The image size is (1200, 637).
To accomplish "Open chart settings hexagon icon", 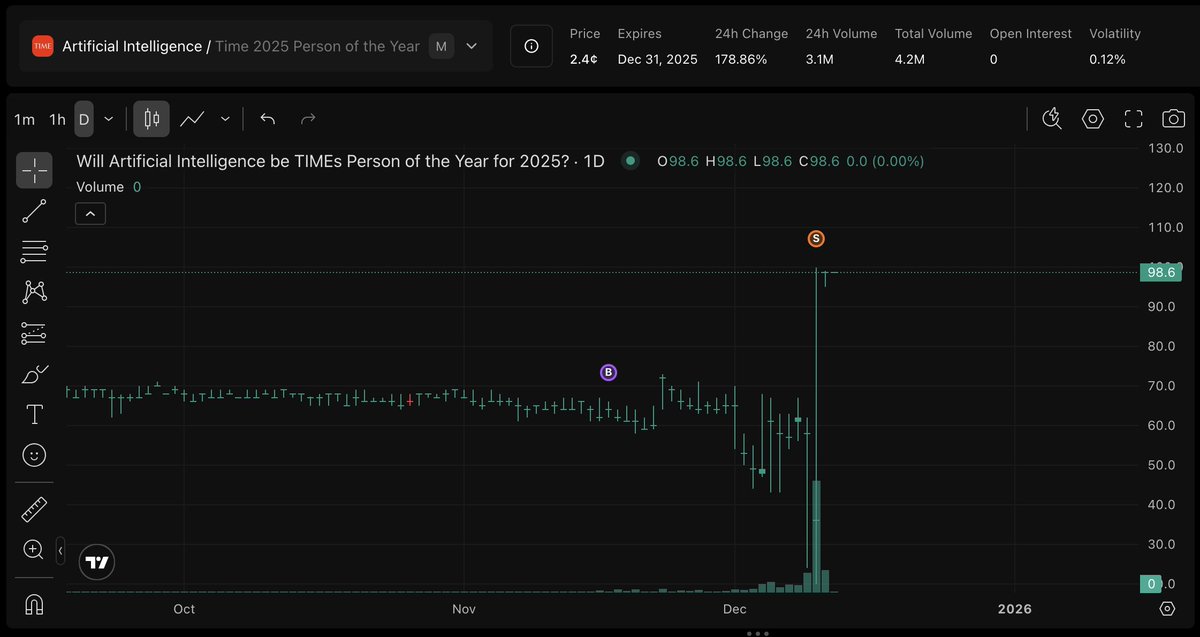I will [1093, 119].
